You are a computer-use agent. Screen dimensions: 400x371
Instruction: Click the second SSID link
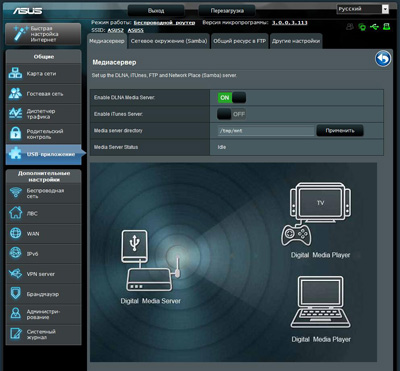(x=136, y=30)
